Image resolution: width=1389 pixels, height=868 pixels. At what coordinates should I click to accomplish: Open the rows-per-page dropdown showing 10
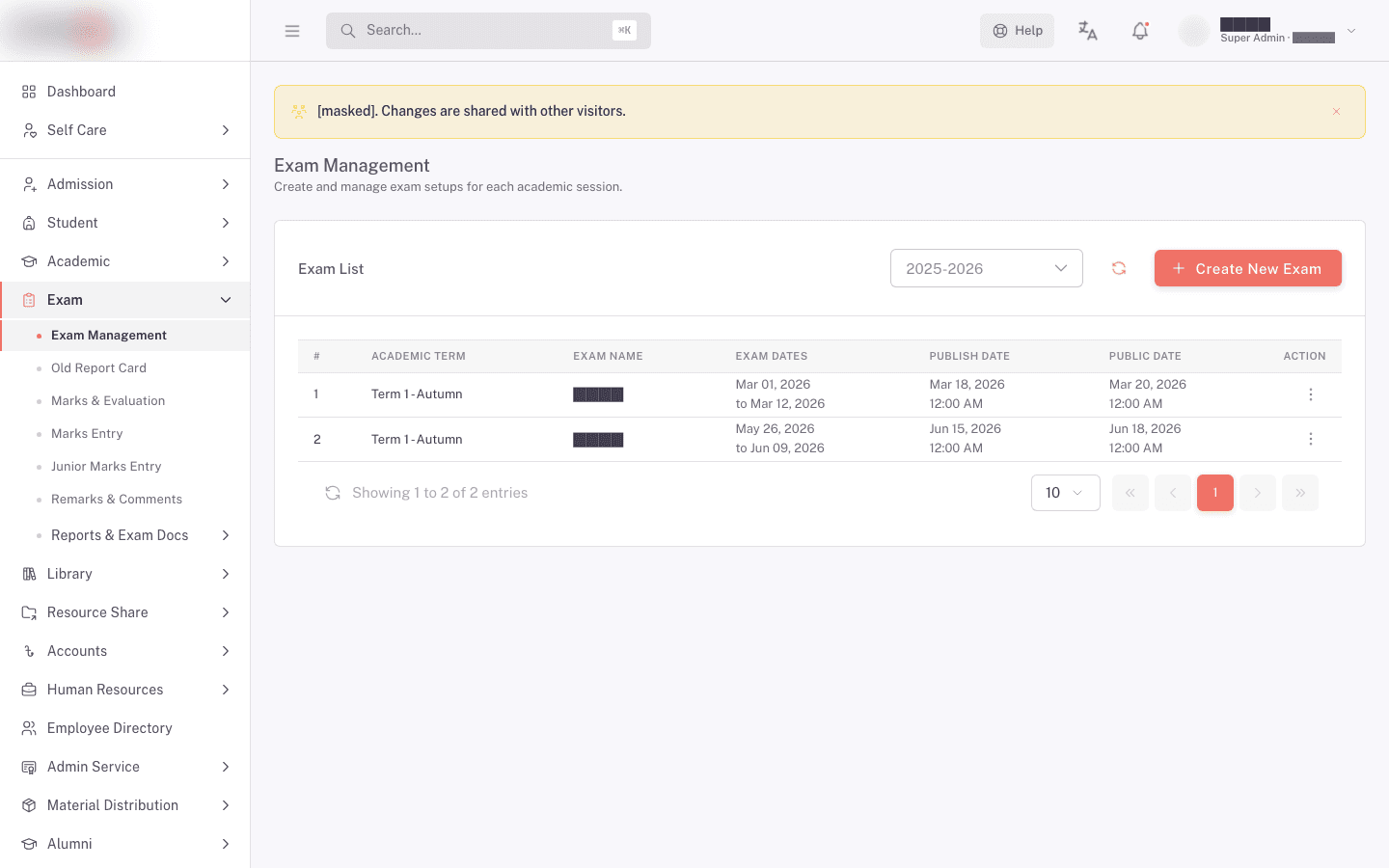pyautogui.click(x=1066, y=493)
